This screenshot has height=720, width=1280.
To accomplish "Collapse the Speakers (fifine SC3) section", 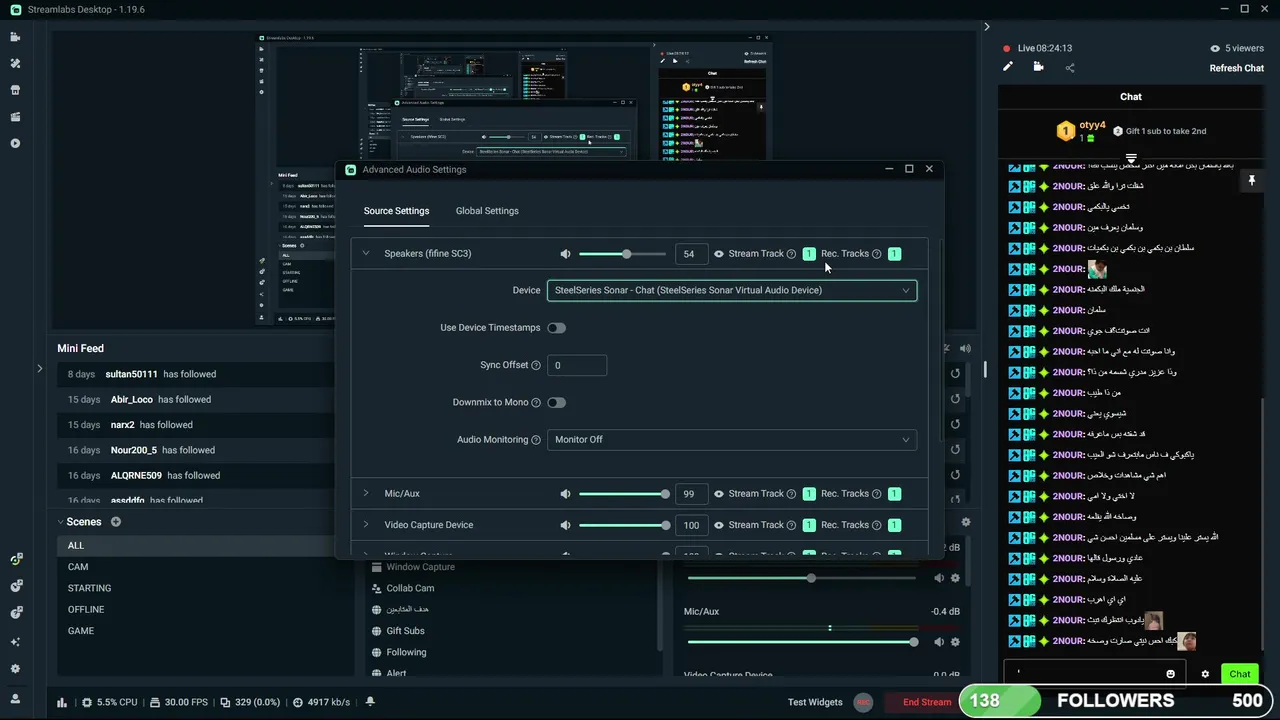I will (366, 254).
